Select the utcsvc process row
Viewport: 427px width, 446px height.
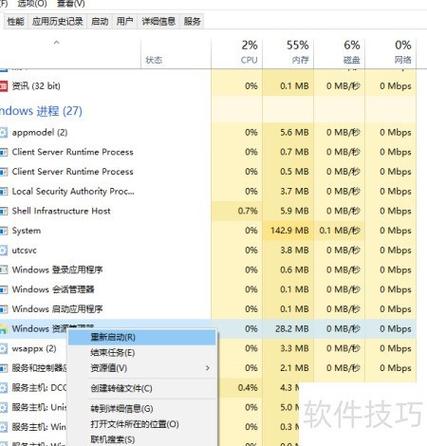(208, 250)
